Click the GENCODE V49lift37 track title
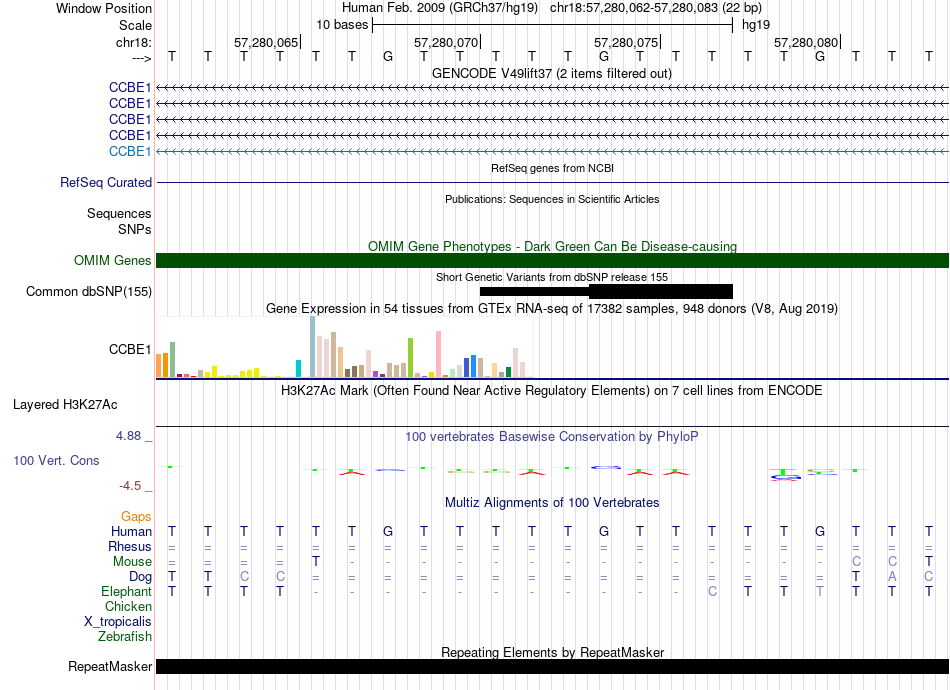The width and height of the screenshot is (950, 690). 552,74
